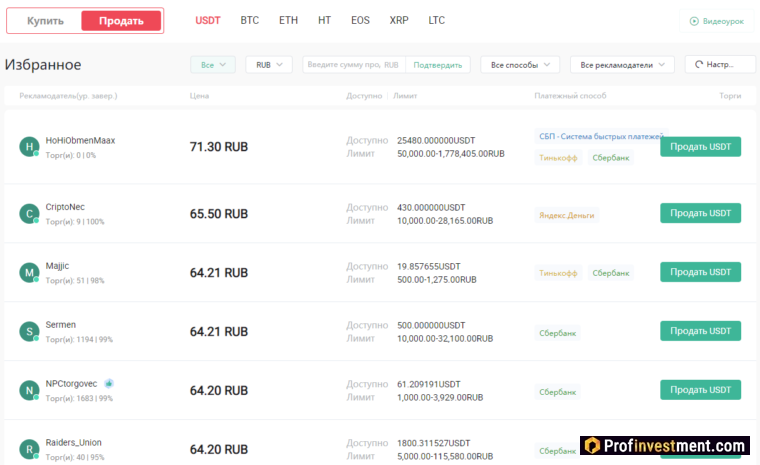Click the Избранное heading
760x465 pixels.
[x=43, y=64]
